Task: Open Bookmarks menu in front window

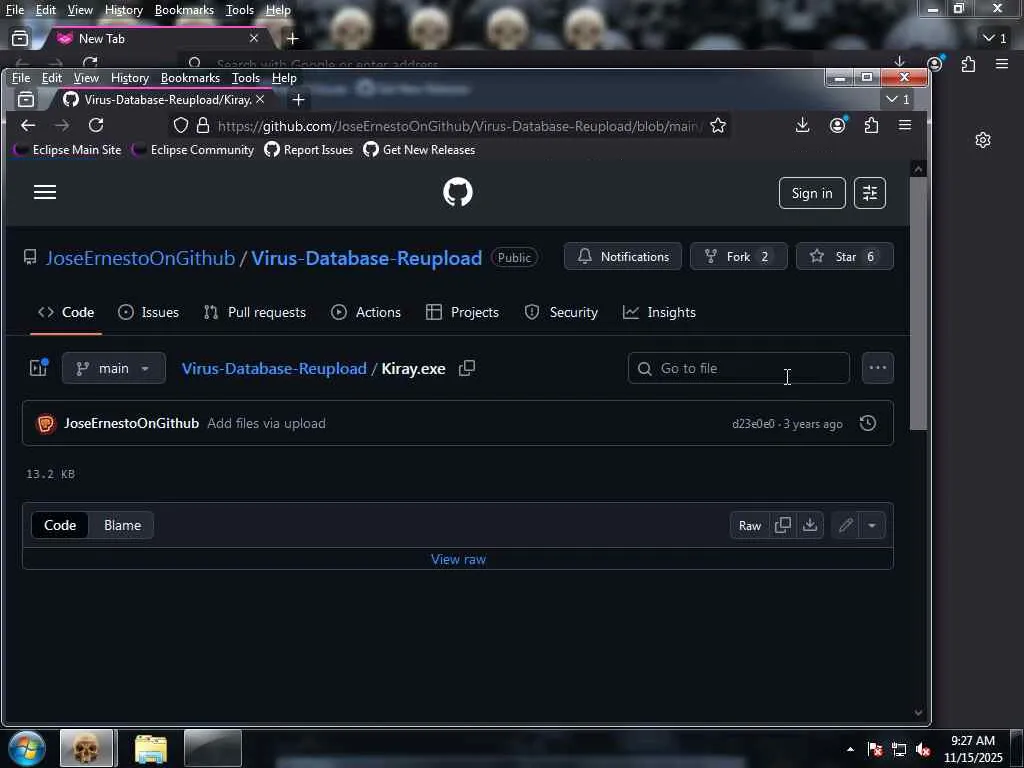Action: (190, 78)
